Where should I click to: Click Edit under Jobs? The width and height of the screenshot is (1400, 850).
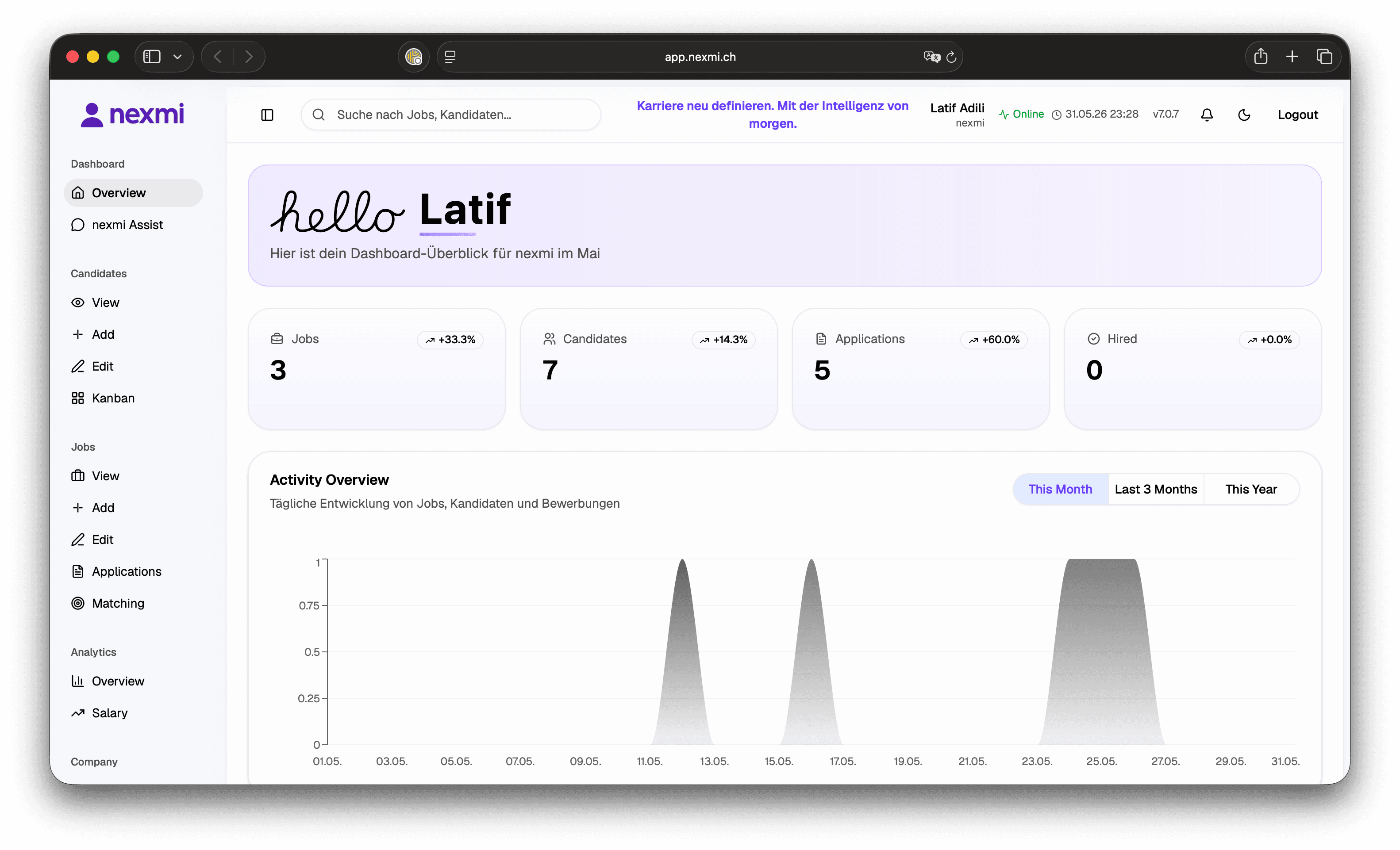133,539
